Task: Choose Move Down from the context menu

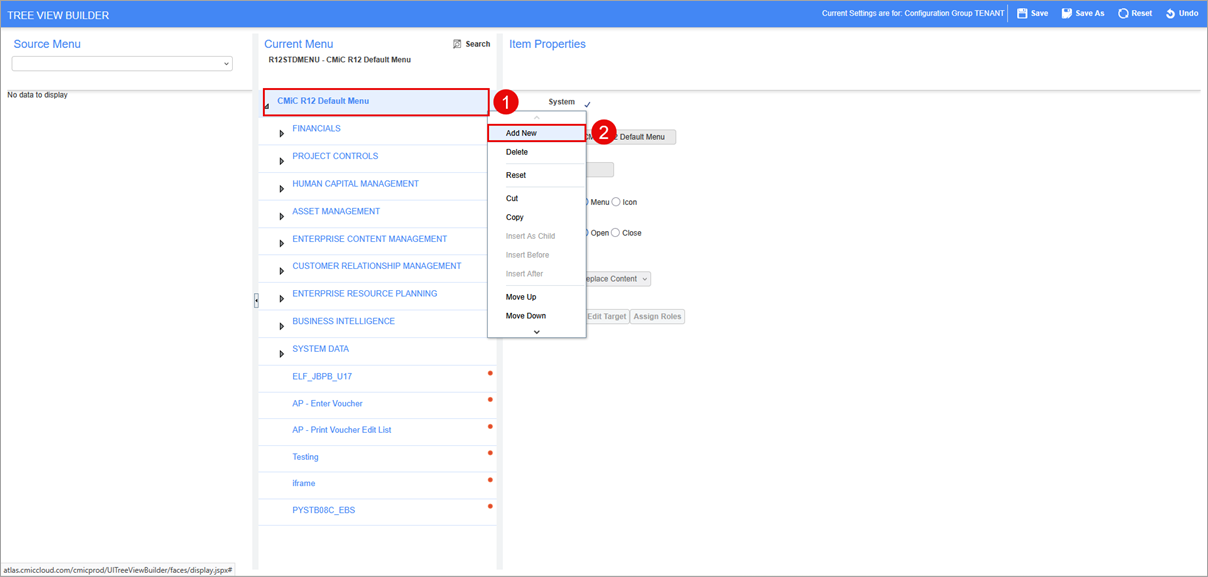Action: [536, 316]
